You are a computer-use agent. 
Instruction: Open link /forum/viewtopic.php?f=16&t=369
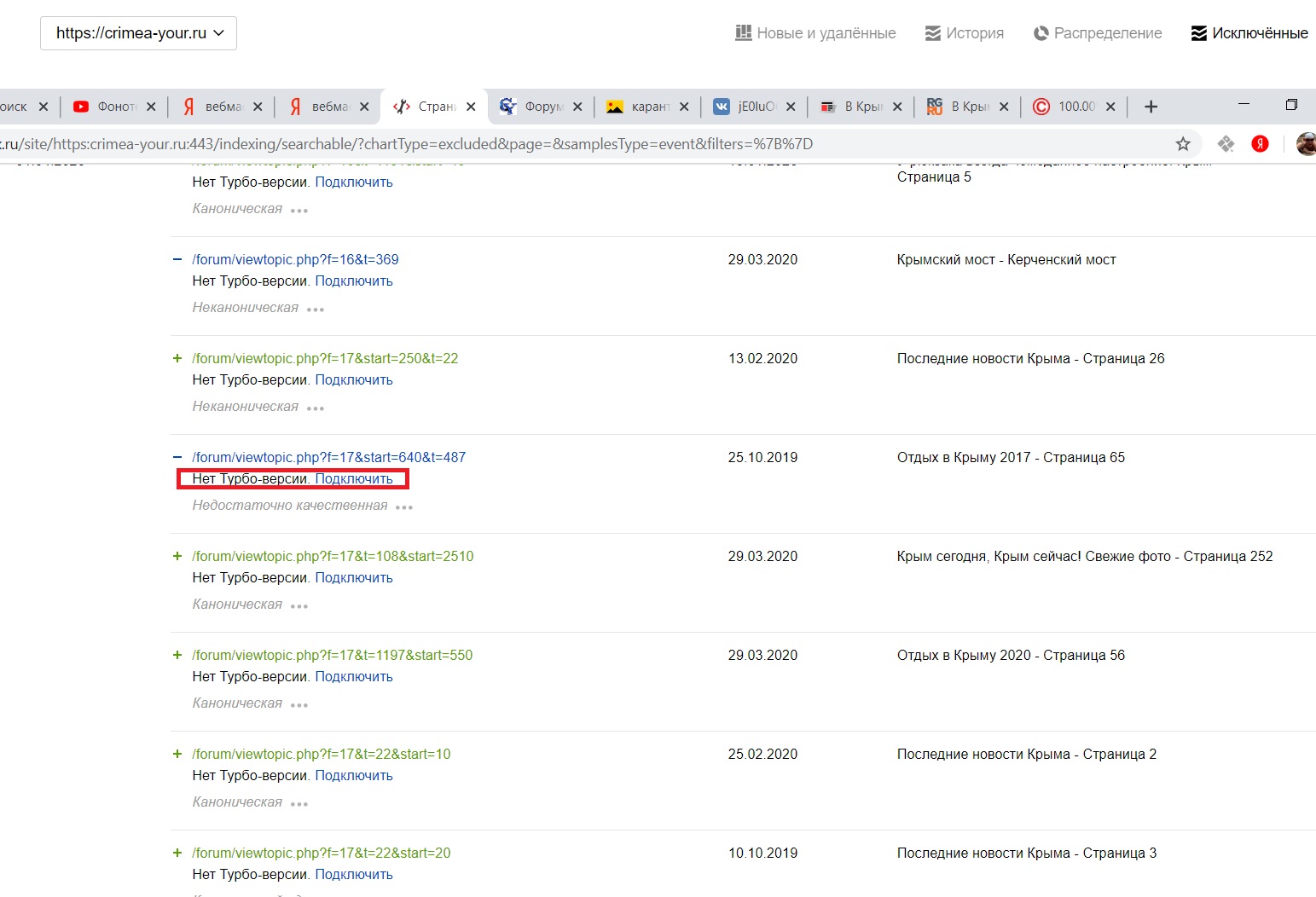tap(295, 259)
